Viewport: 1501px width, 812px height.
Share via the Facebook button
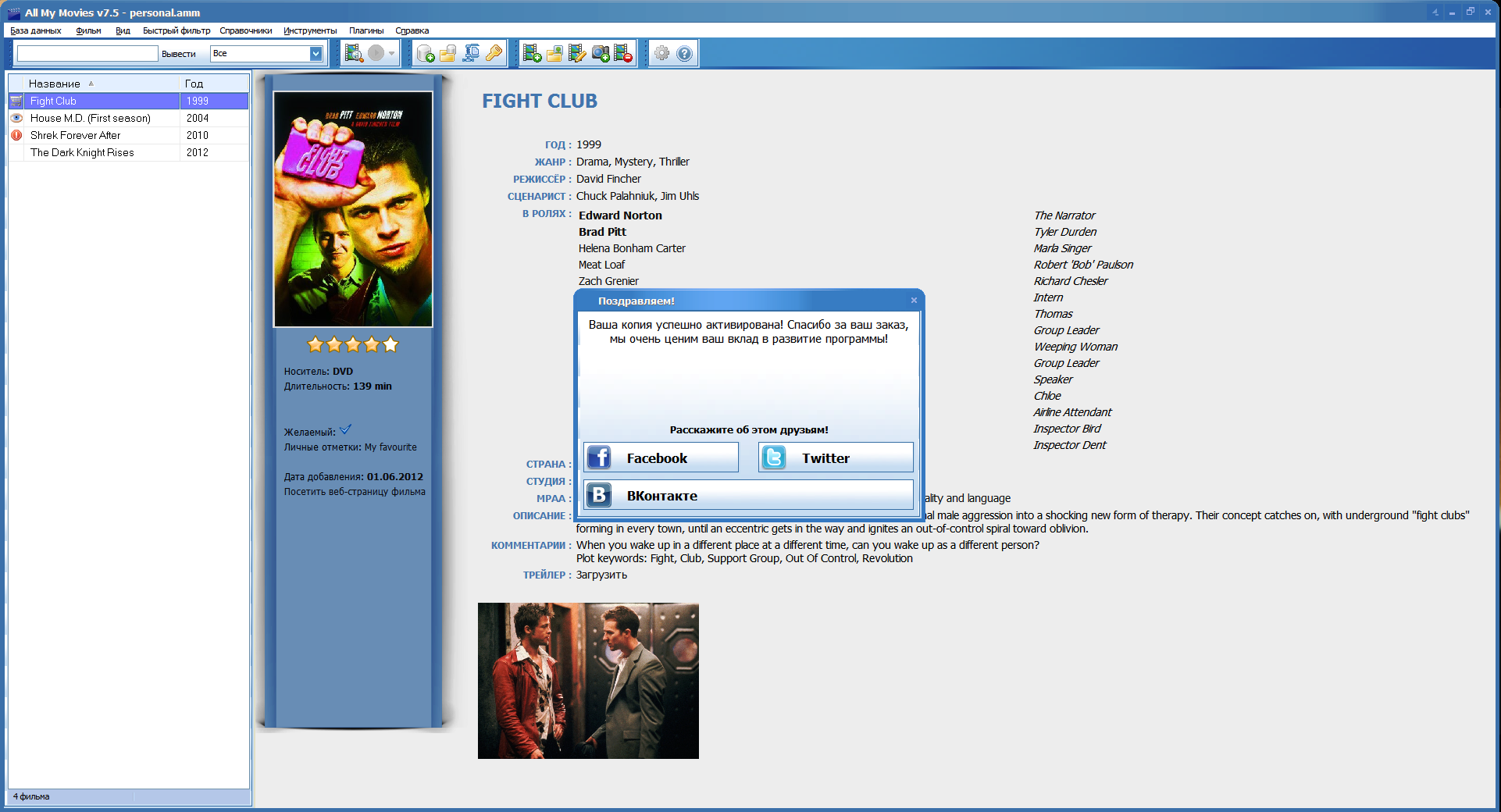[x=661, y=458]
